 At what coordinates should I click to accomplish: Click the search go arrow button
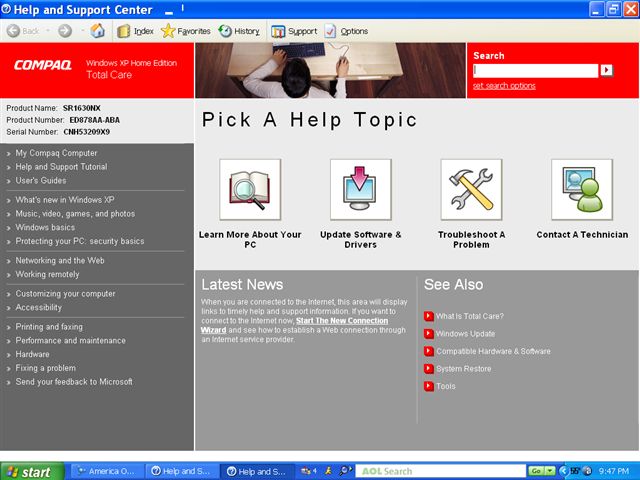pyautogui.click(x=606, y=70)
